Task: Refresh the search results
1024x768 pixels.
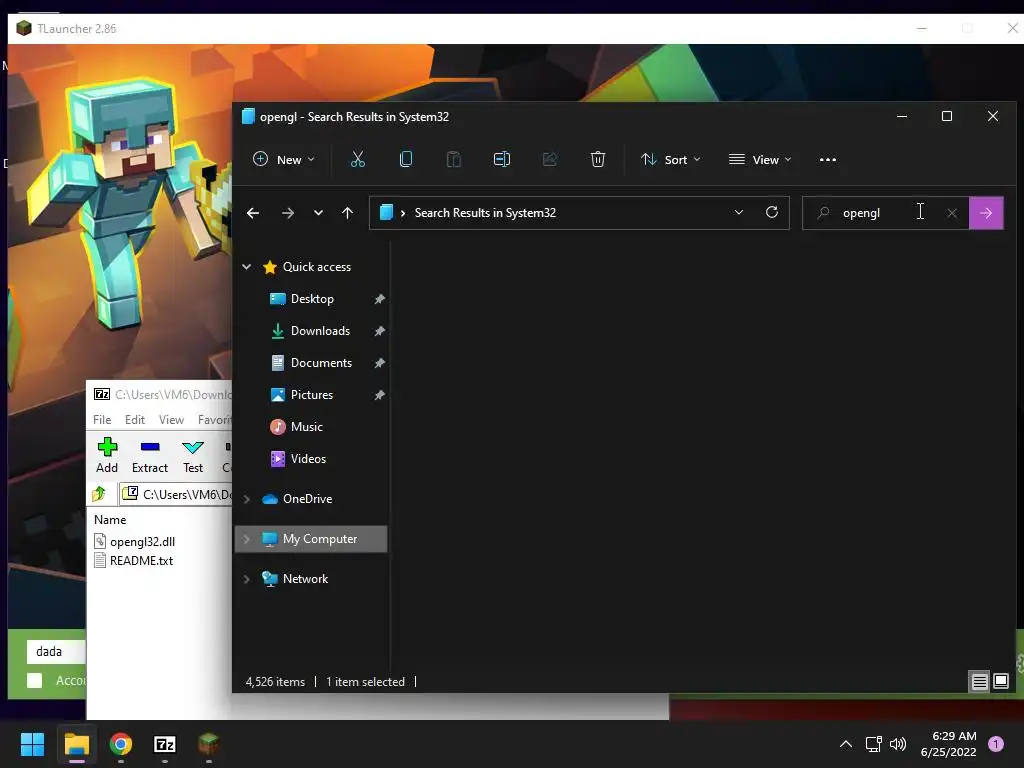Action: [x=772, y=212]
